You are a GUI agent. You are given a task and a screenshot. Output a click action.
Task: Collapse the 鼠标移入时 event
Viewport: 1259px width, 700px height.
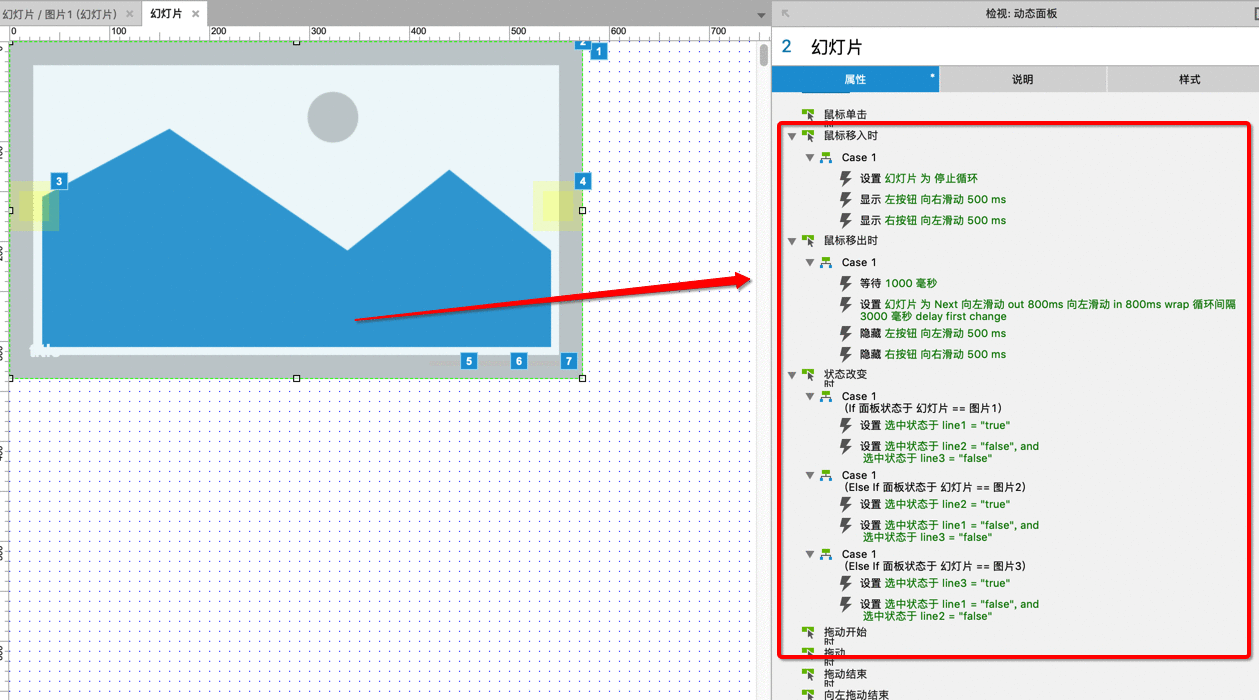click(x=792, y=136)
